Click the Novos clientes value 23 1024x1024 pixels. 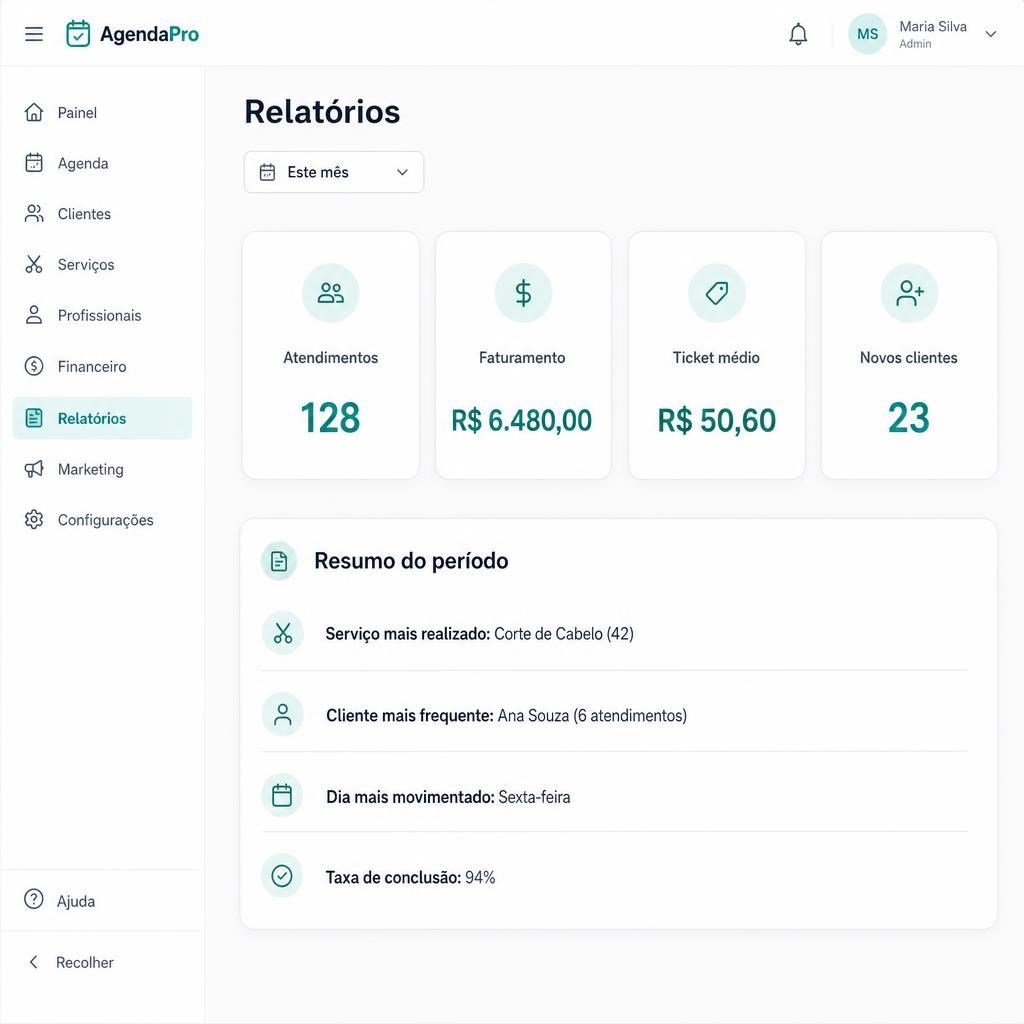(908, 418)
